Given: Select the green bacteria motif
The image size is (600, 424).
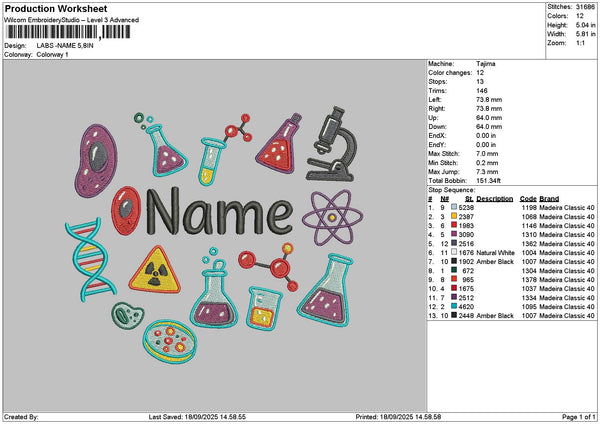Looking at the screenshot, I should pos(127,316).
